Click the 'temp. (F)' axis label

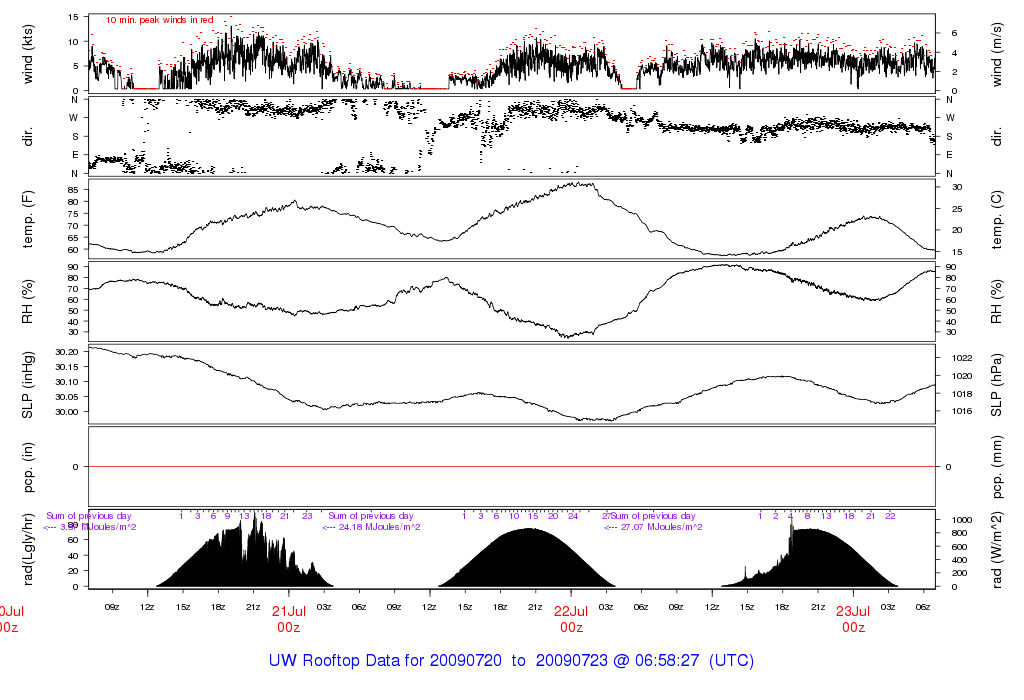27,219
